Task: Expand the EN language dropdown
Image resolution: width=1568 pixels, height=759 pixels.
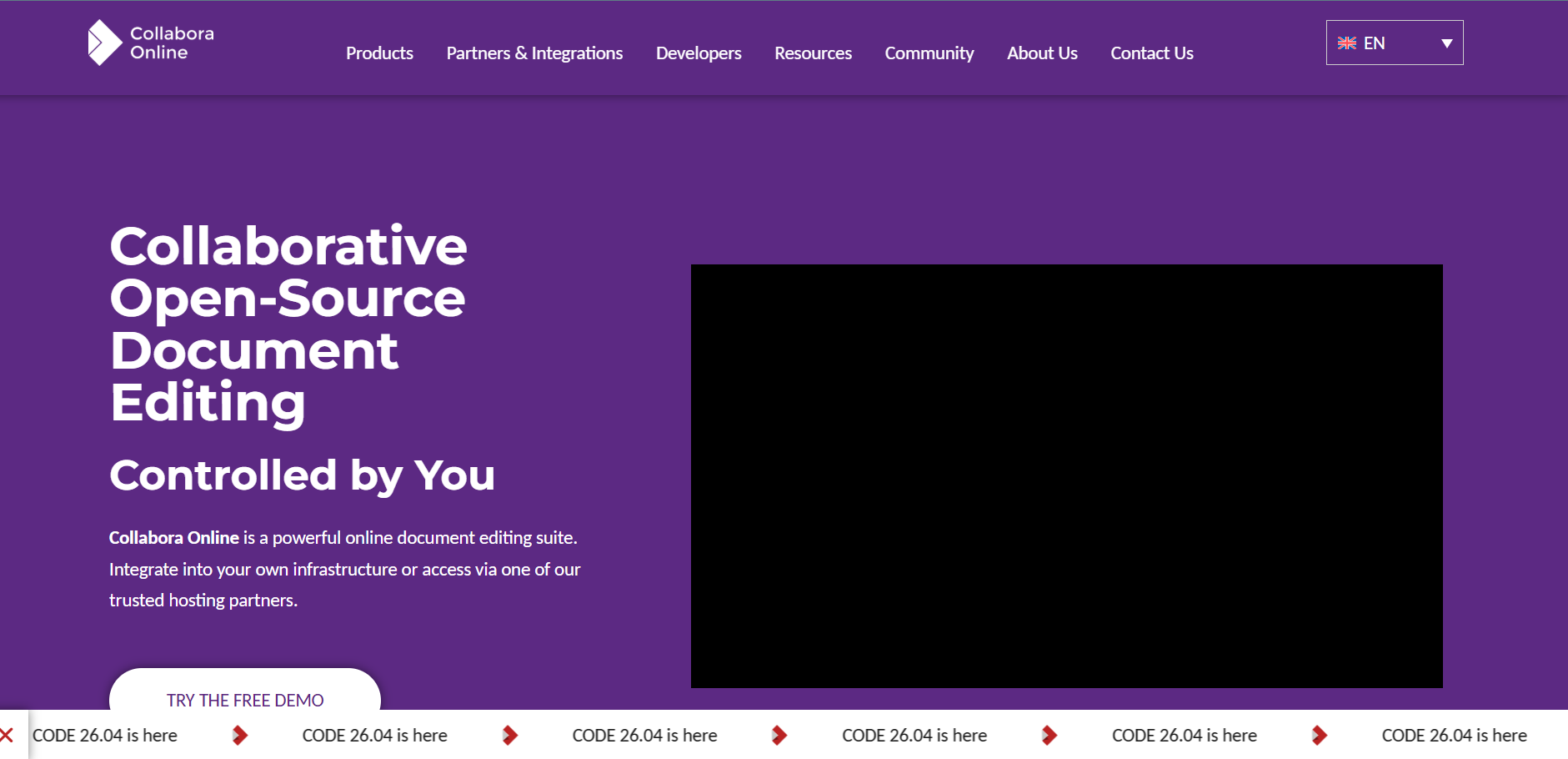Action: (1395, 43)
